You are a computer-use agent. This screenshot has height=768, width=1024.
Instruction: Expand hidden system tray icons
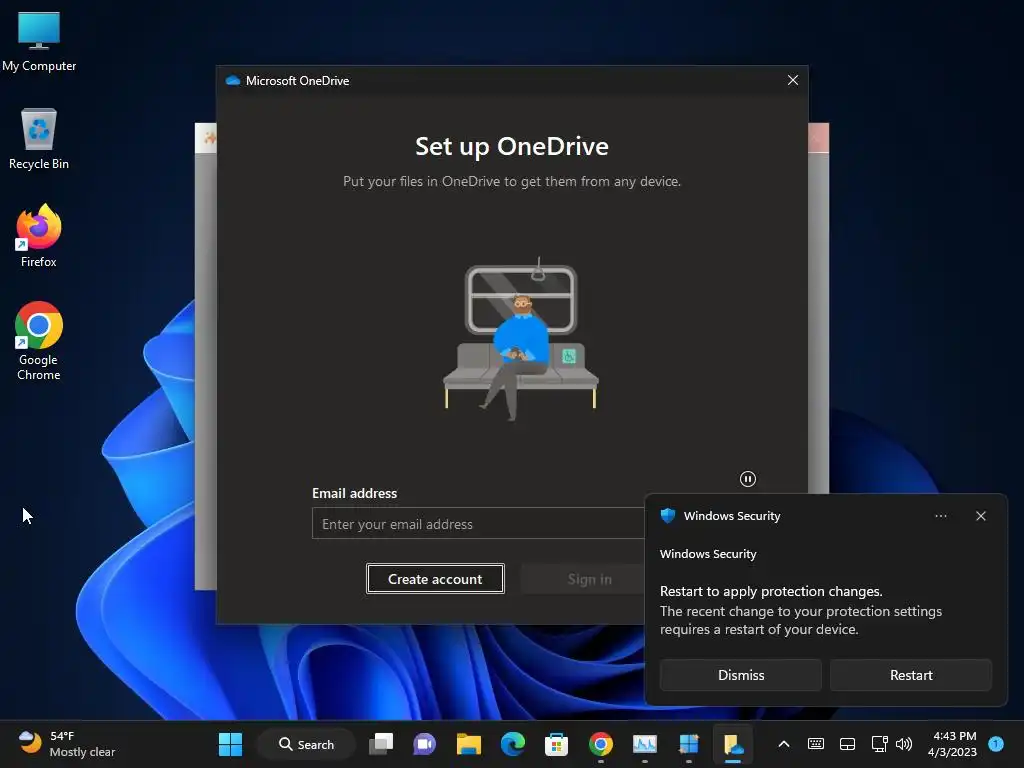pyautogui.click(x=784, y=744)
